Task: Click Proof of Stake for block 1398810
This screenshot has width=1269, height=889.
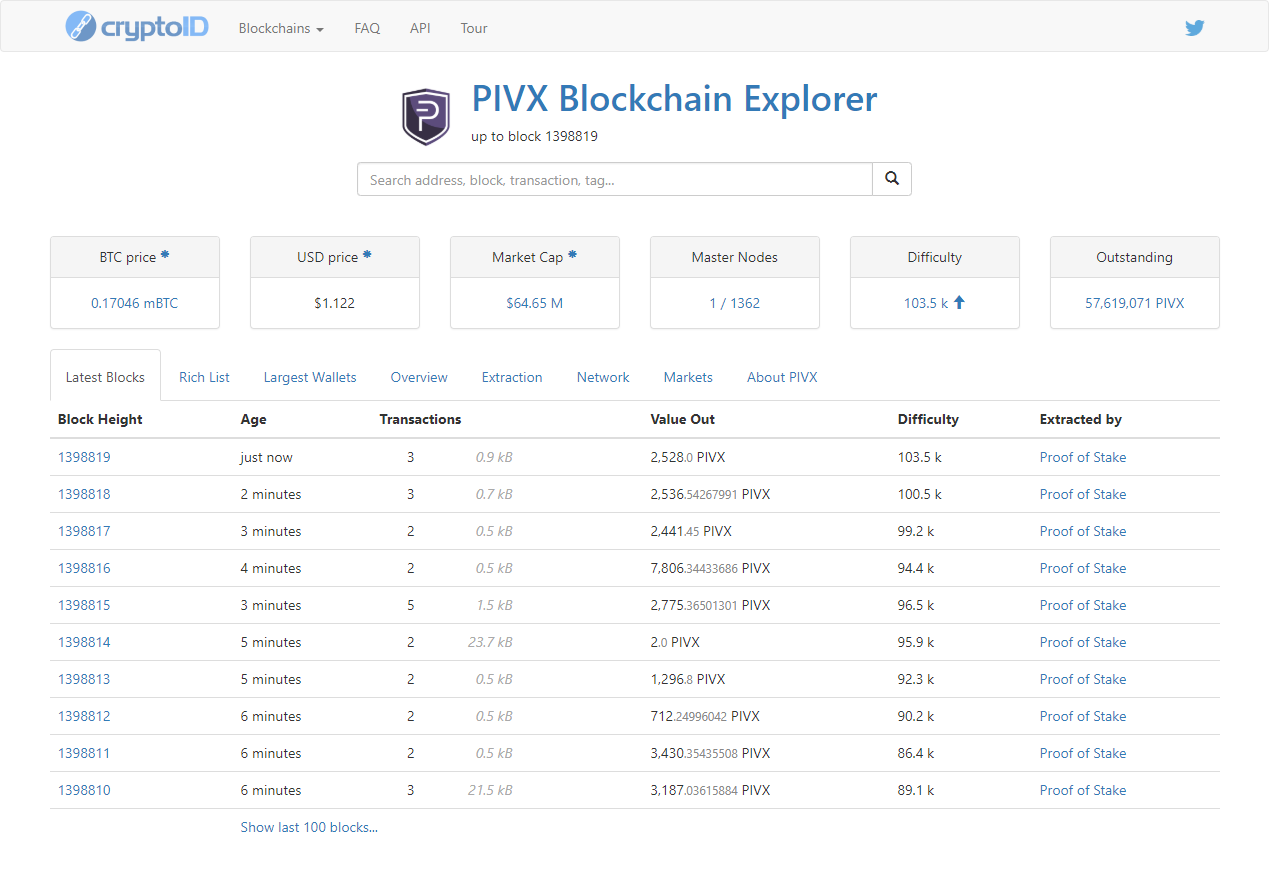Action: [1082, 790]
